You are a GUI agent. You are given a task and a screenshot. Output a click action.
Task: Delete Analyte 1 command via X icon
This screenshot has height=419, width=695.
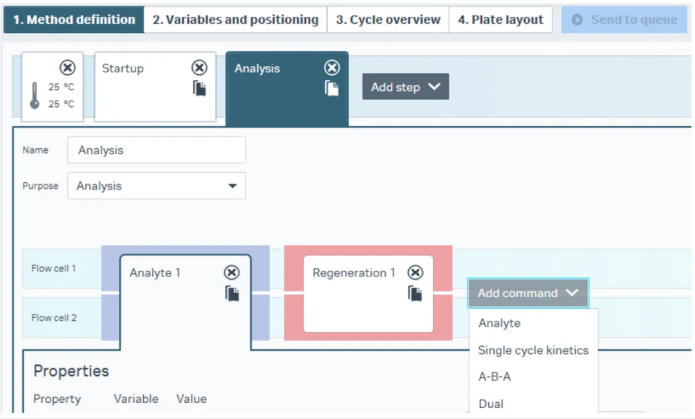pos(231,272)
